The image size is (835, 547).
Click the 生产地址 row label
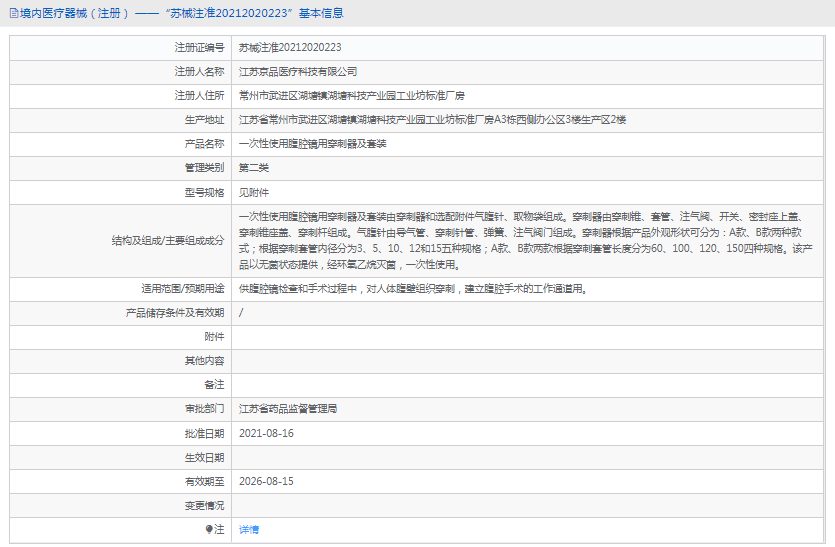[204, 119]
